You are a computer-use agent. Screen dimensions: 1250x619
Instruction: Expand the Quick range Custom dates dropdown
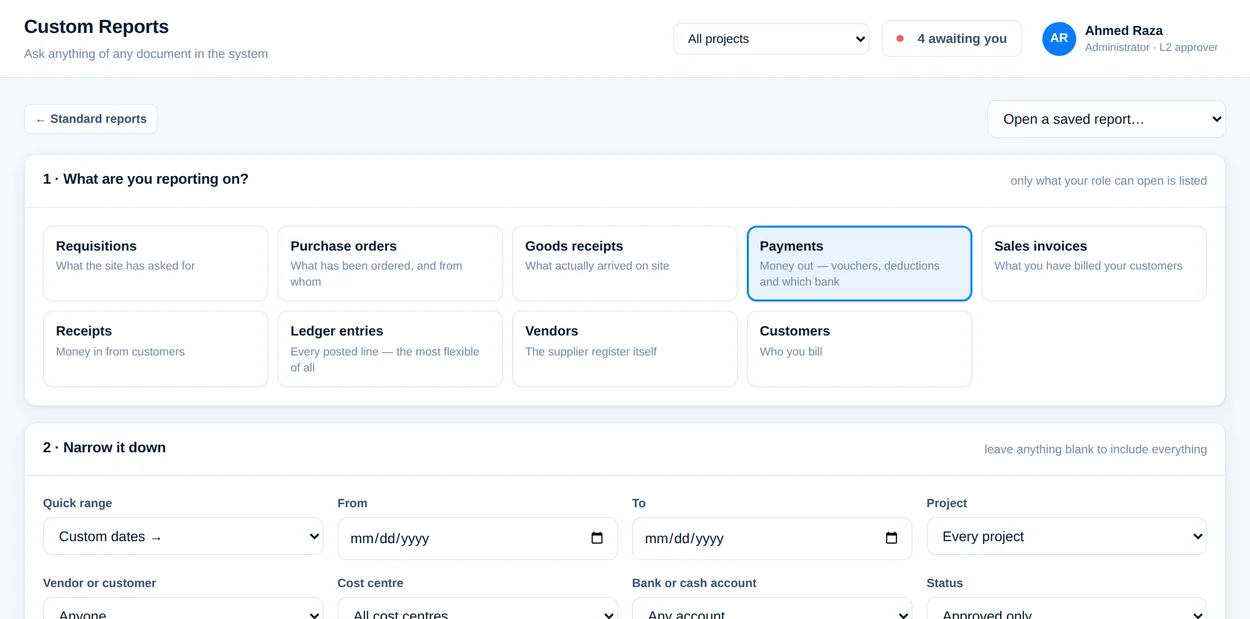[x=183, y=536]
